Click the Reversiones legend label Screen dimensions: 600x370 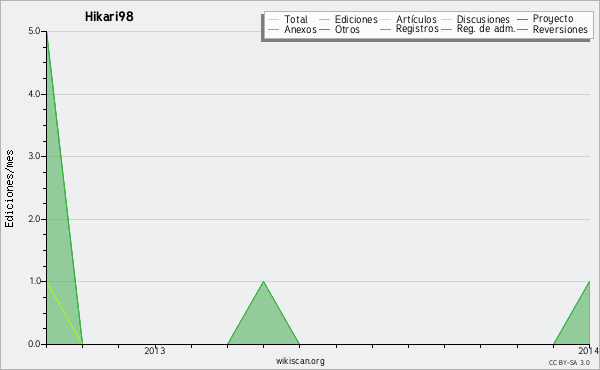pos(560,29)
